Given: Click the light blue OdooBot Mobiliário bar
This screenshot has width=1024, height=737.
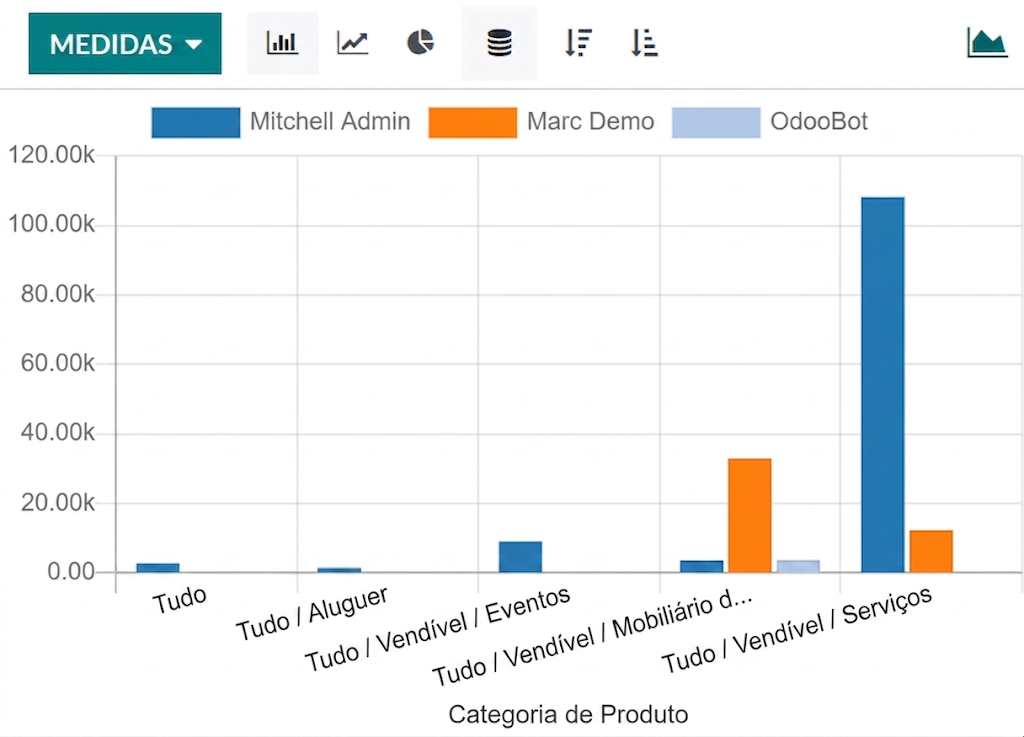Looking at the screenshot, I should click(797, 566).
